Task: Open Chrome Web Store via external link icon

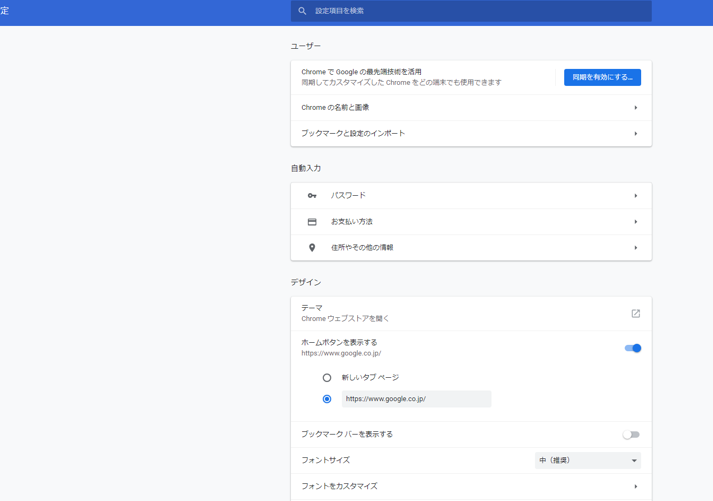Action: (636, 314)
